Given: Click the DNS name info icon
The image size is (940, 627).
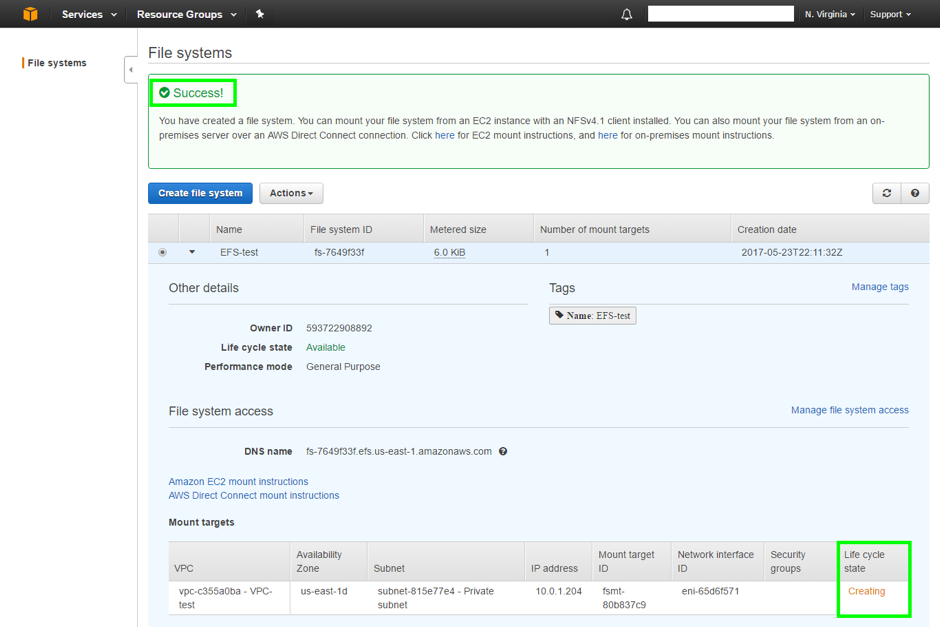Looking at the screenshot, I should (503, 451).
